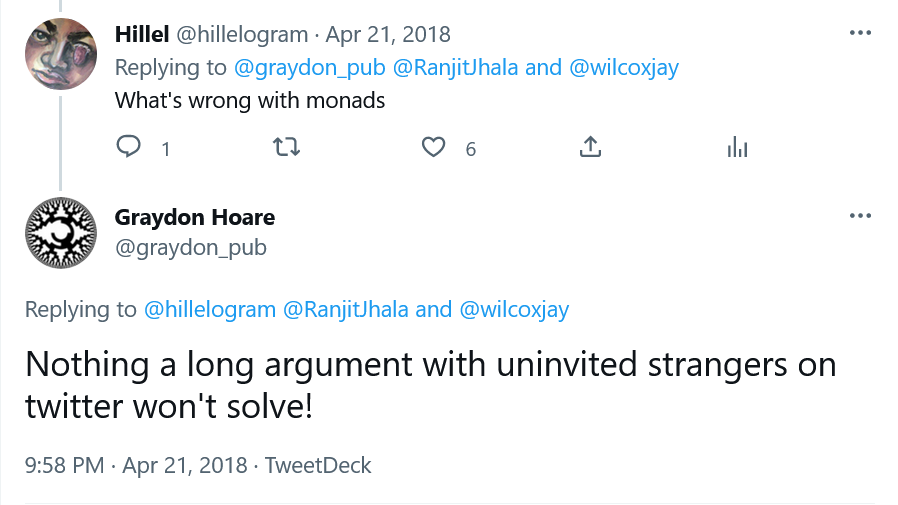Visit the @hillelogram handle in tweet header
Image resolution: width=898 pixels, height=505 pixels.
(x=242, y=35)
